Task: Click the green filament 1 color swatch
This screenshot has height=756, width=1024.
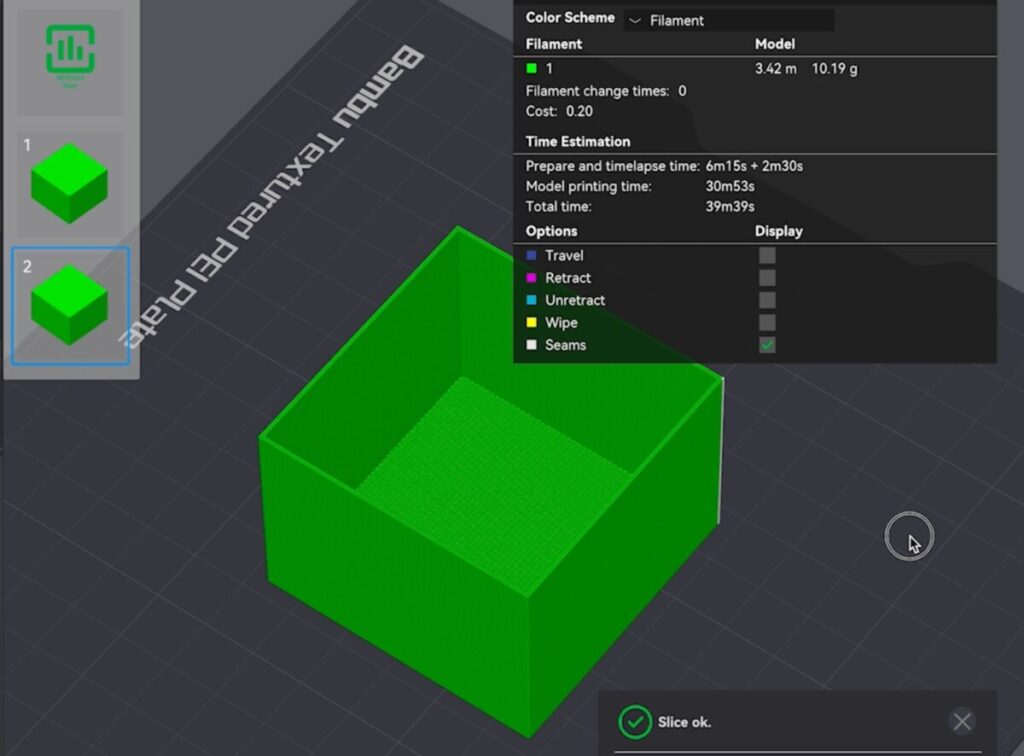Action: click(532, 69)
